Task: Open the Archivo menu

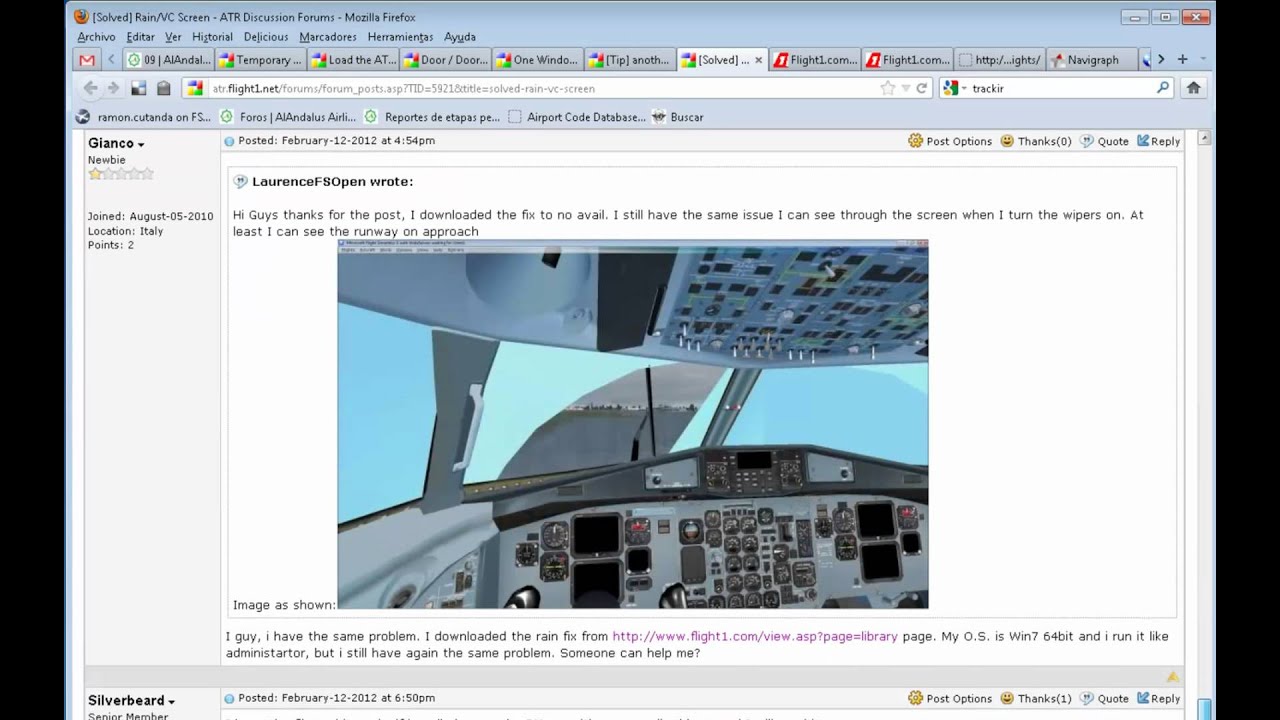Action: click(96, 37)
